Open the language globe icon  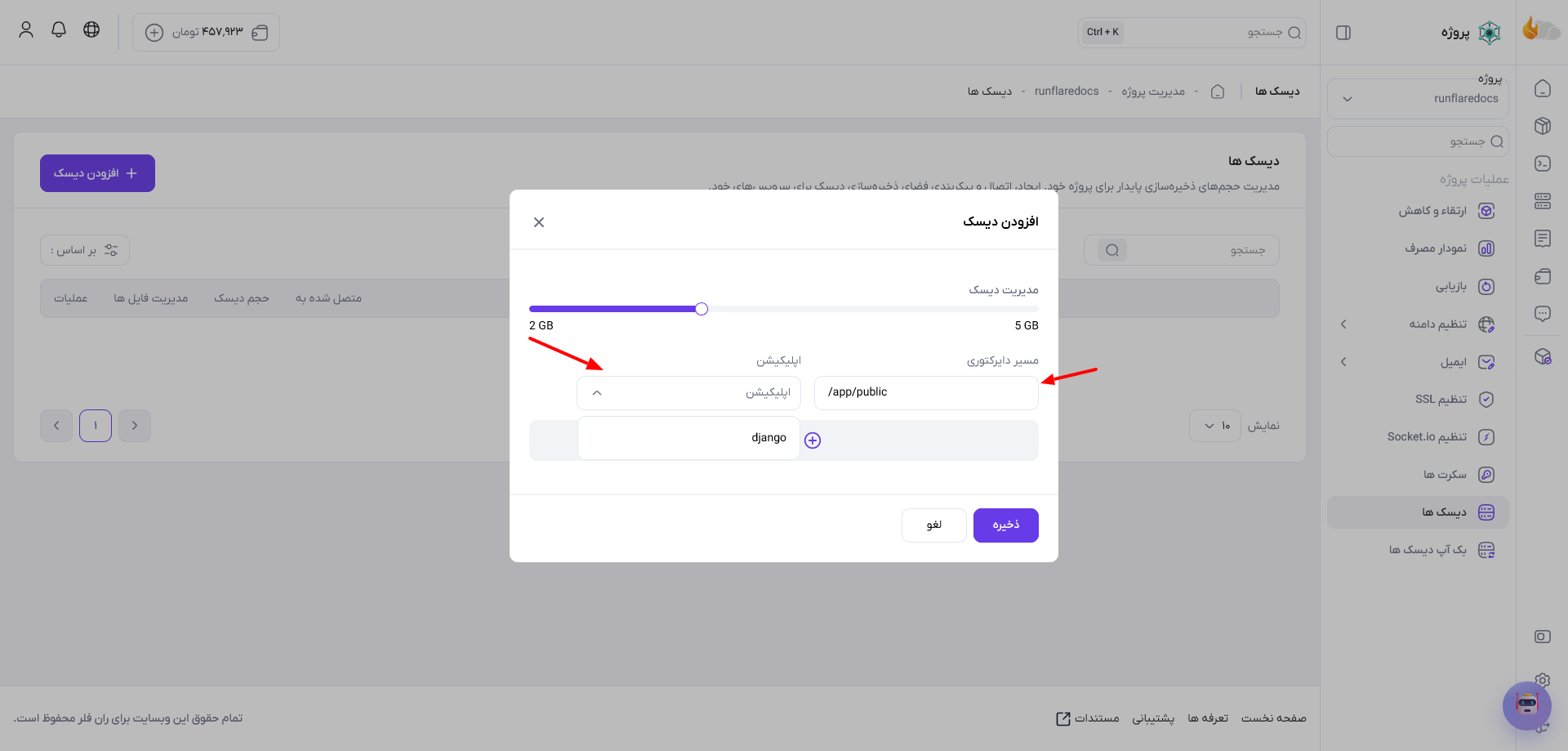[x=91, y=29]
